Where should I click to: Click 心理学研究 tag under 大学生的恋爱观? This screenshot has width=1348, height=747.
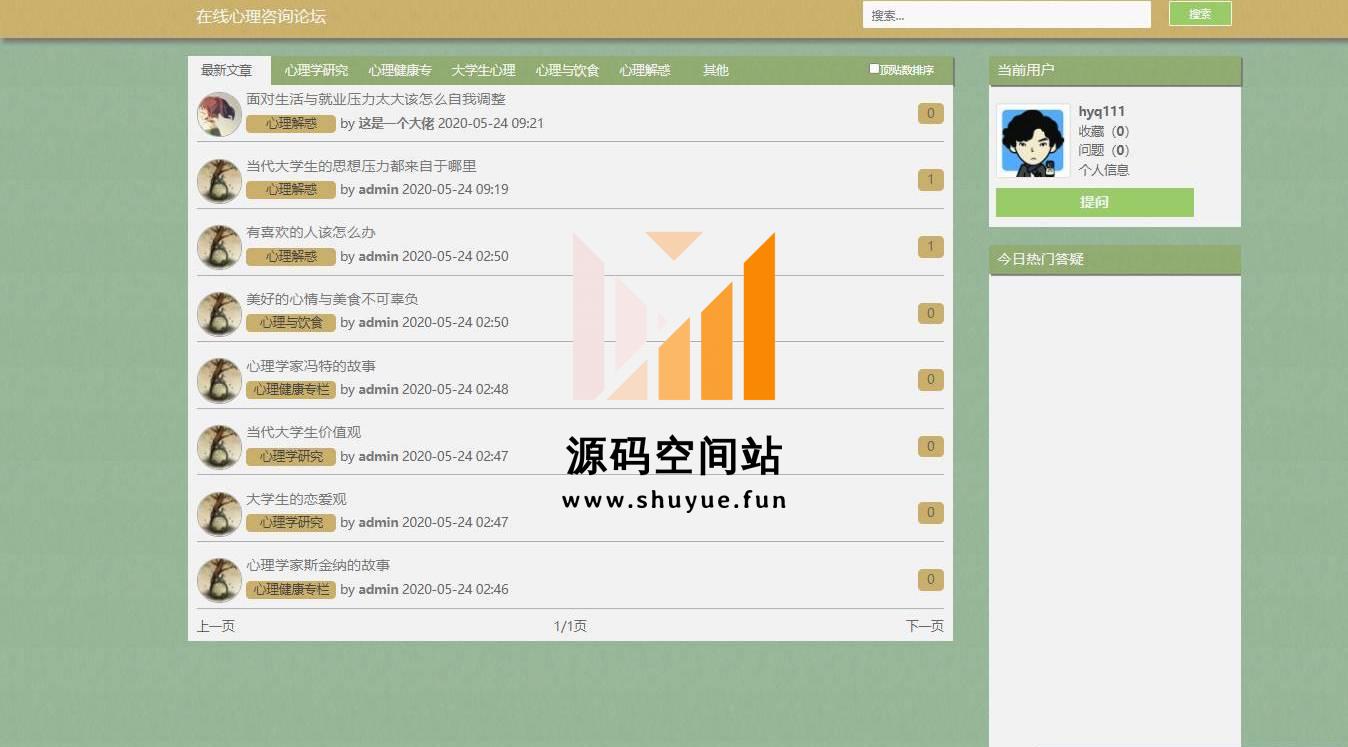[291, 522]
